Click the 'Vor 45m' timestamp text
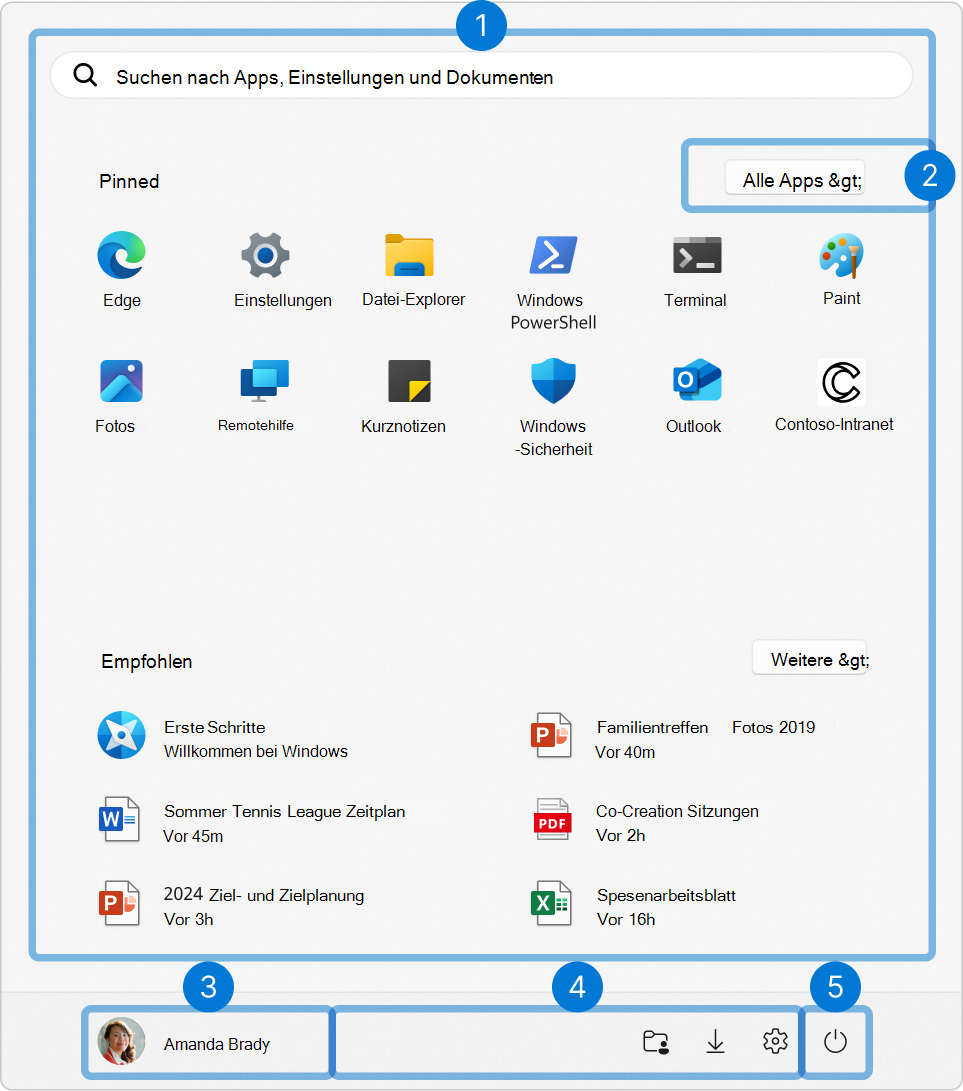The height and width of the screenshot is (1091, 963). tap(193, 836)
